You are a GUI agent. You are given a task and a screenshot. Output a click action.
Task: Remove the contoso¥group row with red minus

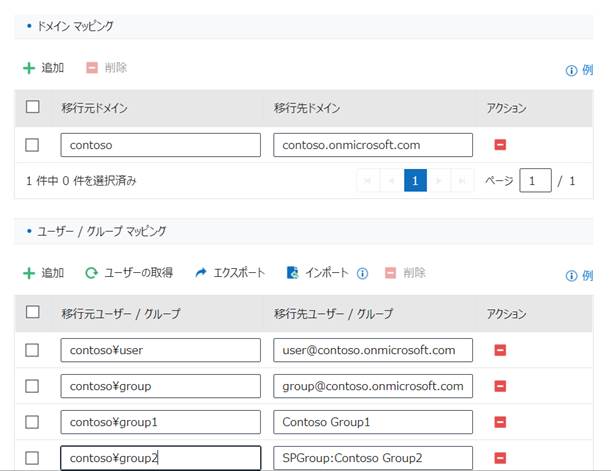500,386
